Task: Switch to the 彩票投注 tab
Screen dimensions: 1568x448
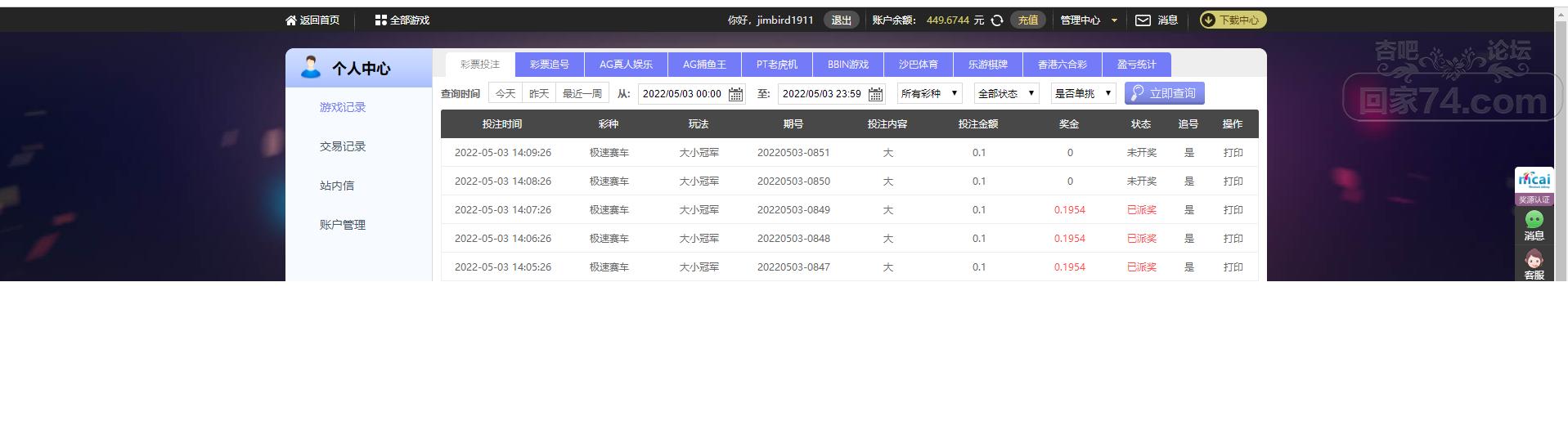Action: (480, 65)
